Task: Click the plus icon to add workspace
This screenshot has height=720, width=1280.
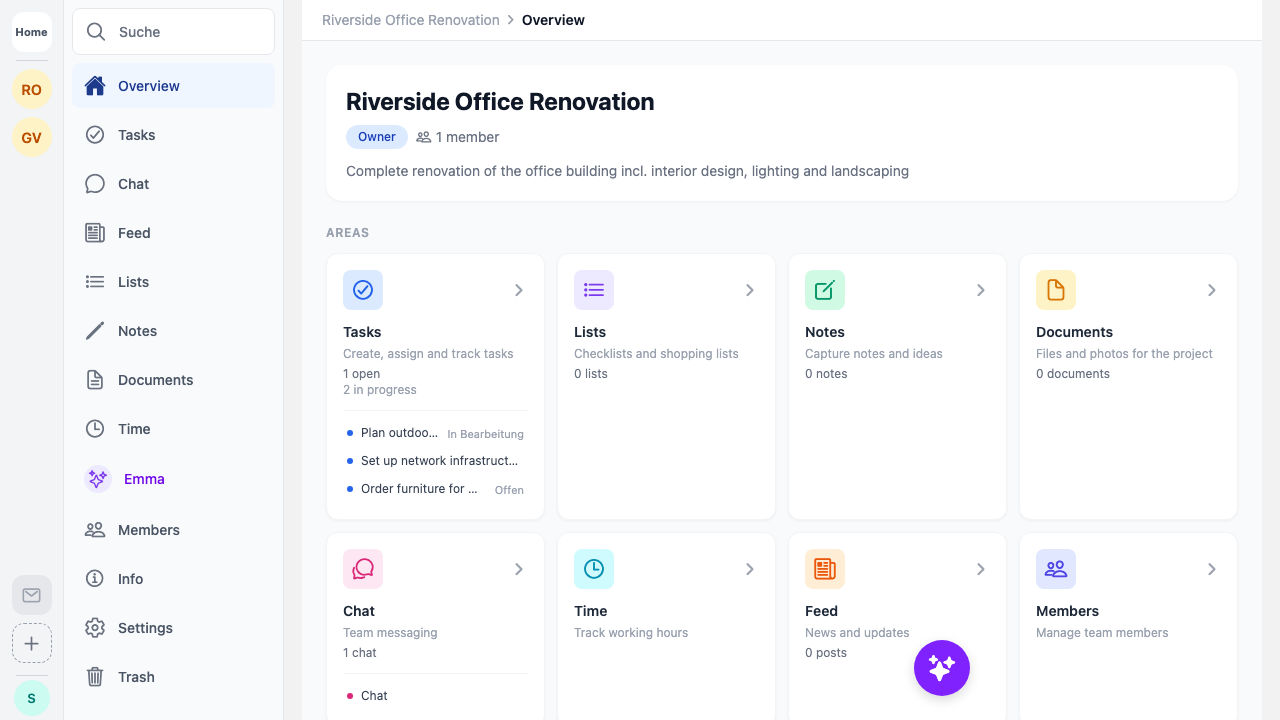Action: (31, 644)
